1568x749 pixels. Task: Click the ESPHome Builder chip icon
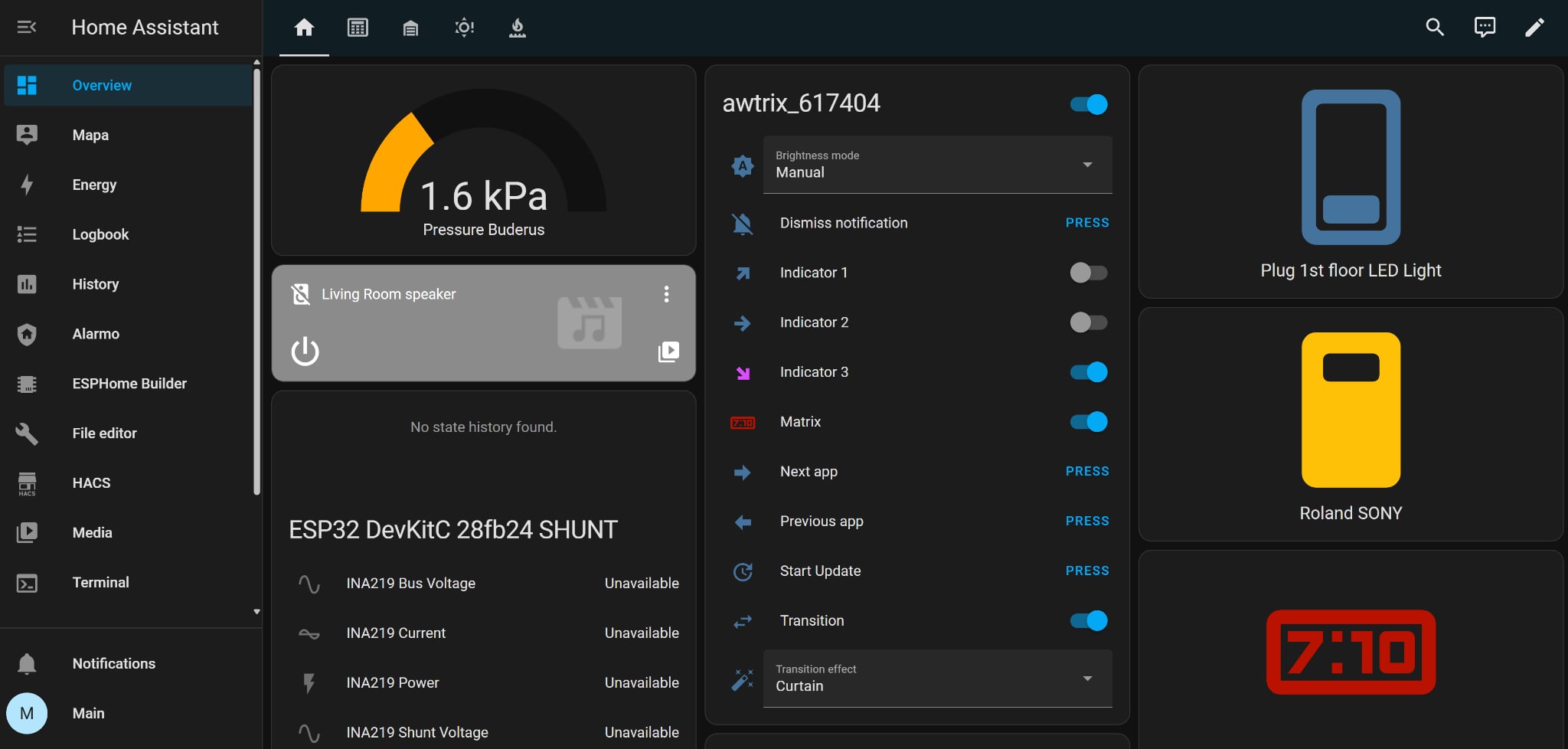point(27,384)
